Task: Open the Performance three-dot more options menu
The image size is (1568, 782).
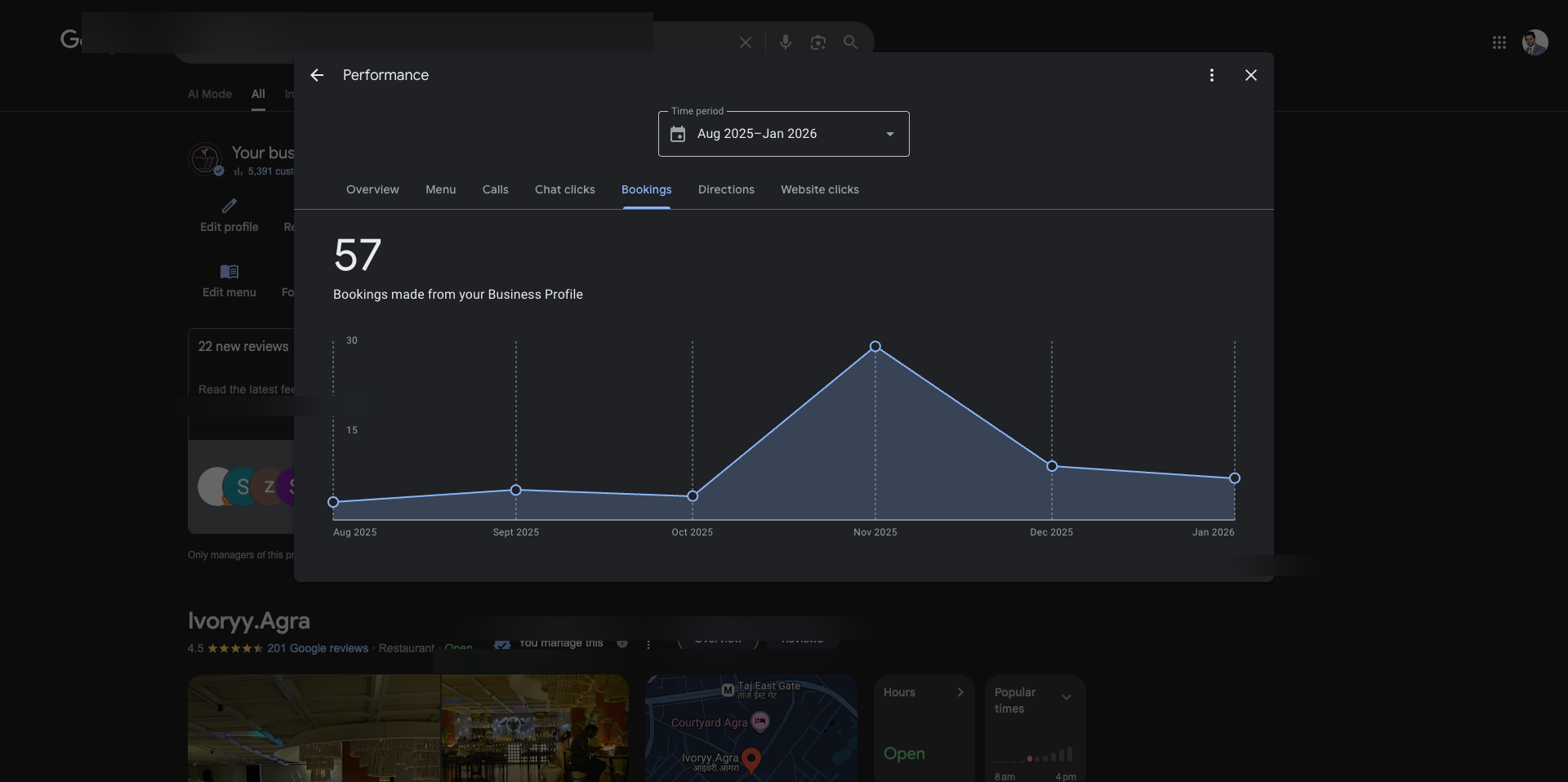Action: (x=1212, y=75)
